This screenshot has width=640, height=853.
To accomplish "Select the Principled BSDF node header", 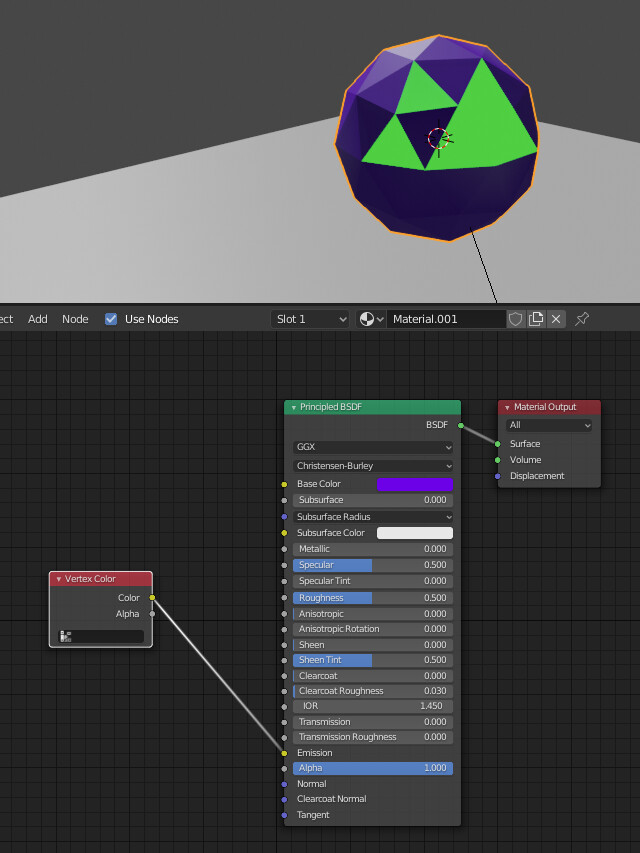I will (x=373, y=407).
